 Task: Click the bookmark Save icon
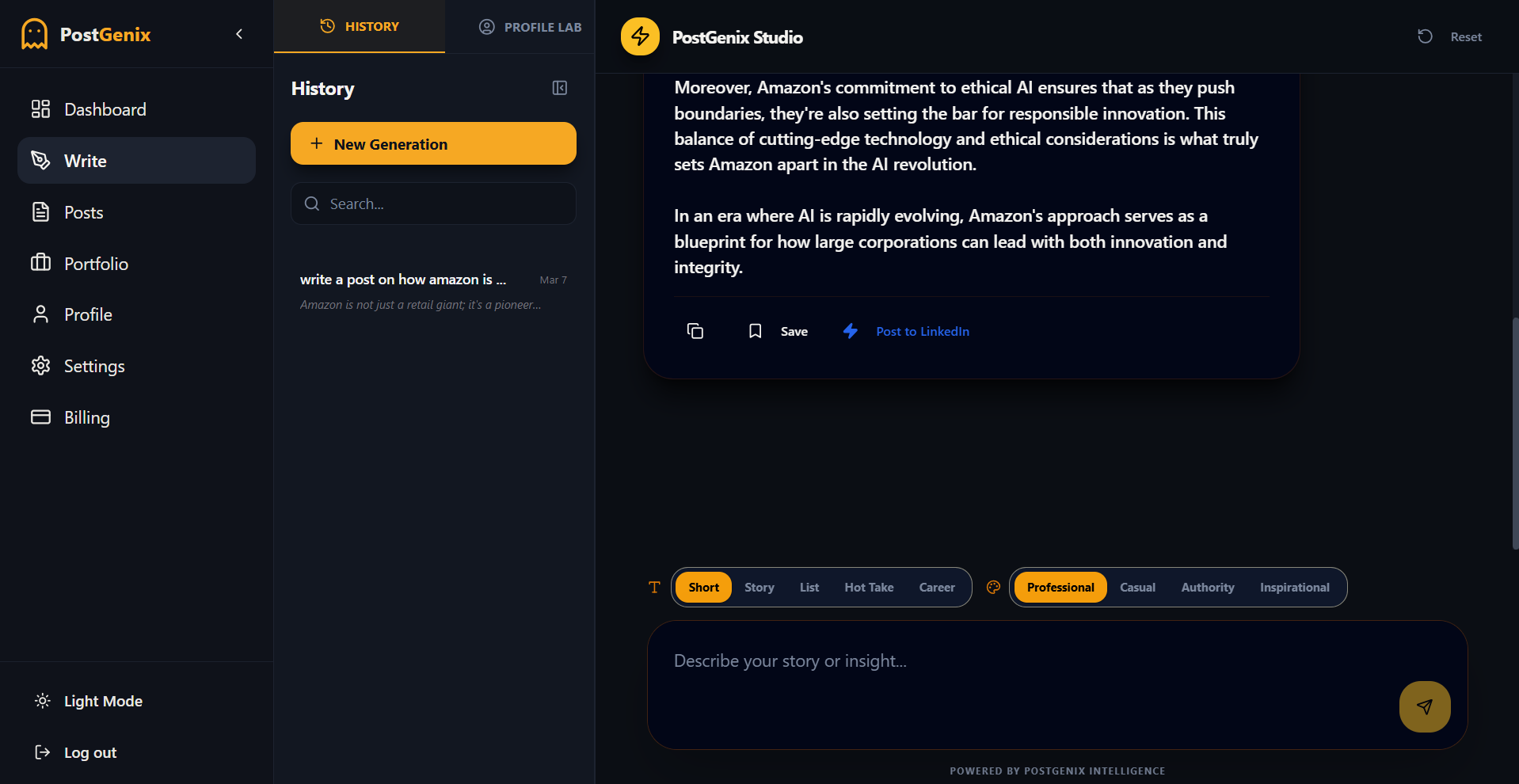(756, 331)
